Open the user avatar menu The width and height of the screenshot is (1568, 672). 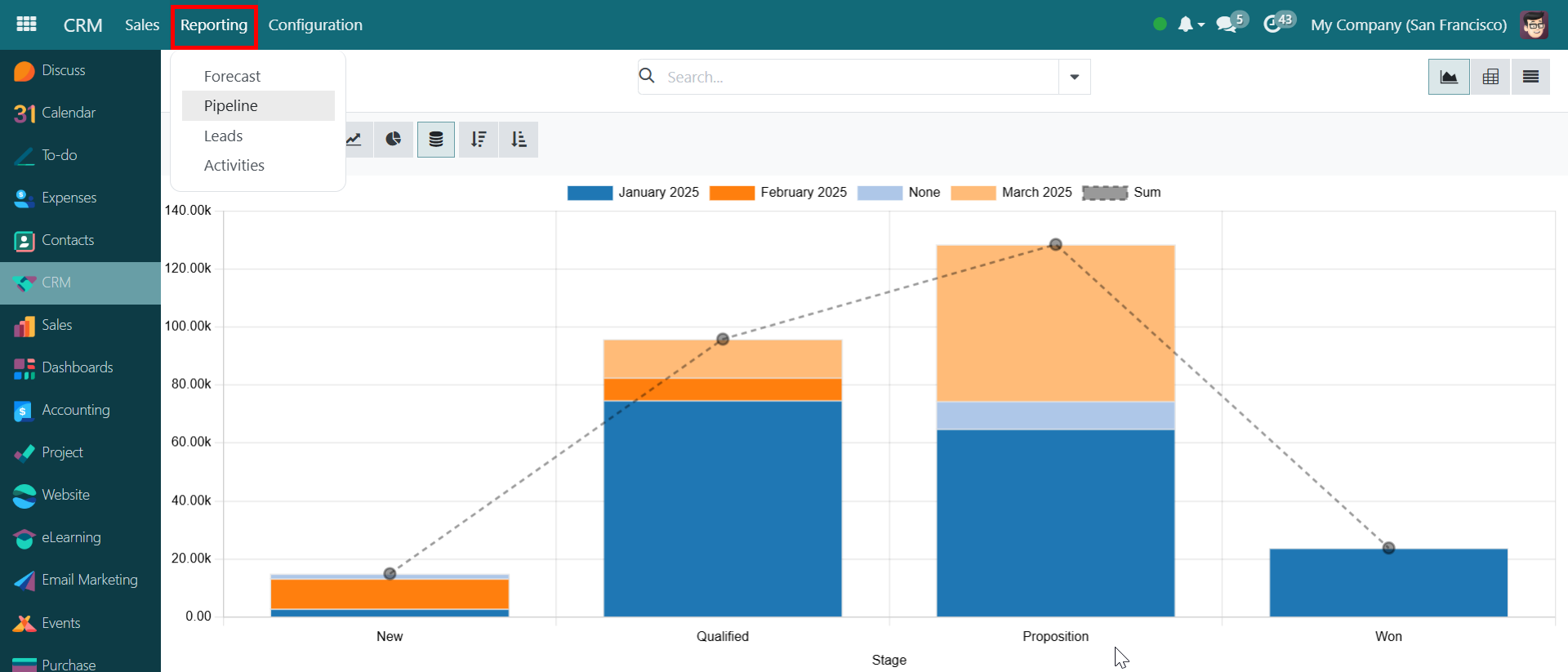click(x=1535, y=24)
